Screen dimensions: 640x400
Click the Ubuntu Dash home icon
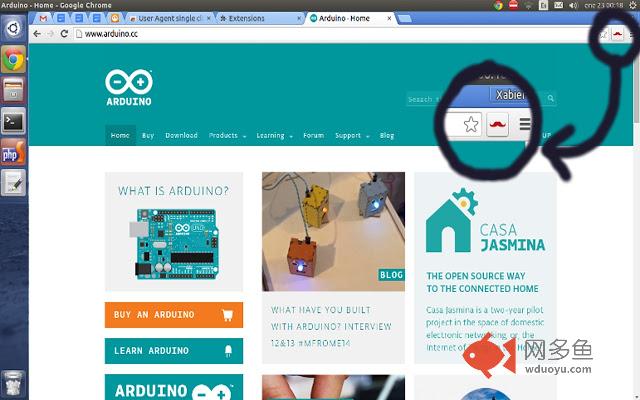13,27
